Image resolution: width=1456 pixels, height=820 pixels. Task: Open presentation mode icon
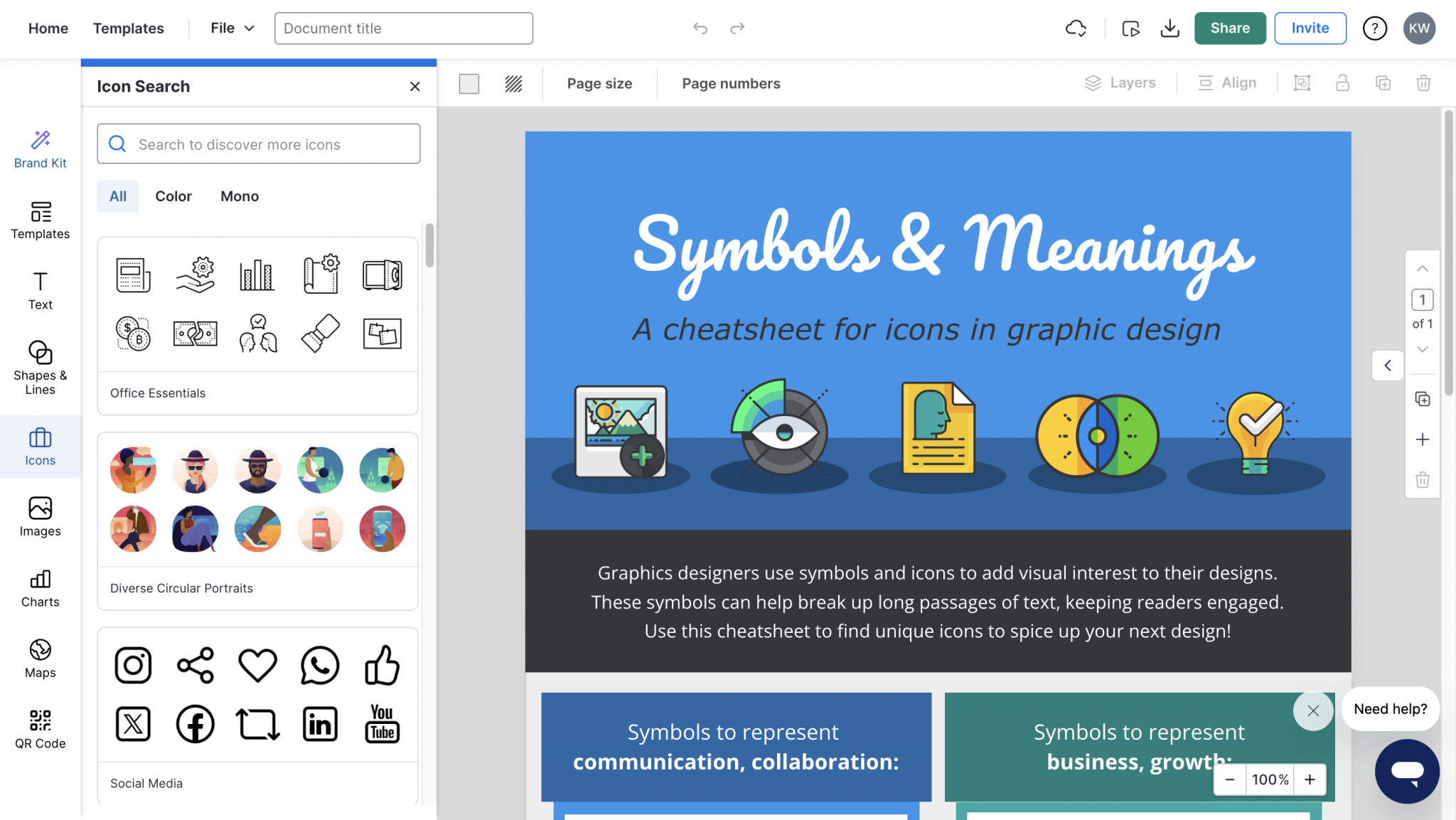tap(1130, 28)
